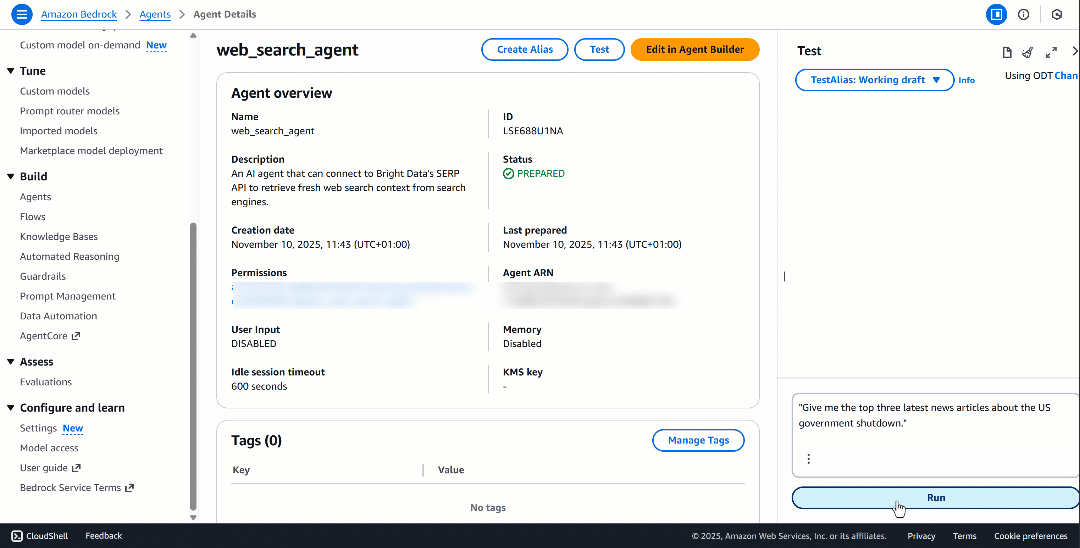Screen dimensions: 1080x548
Task: Open Evaluations under Assess
Action: [x=45, y=382]
